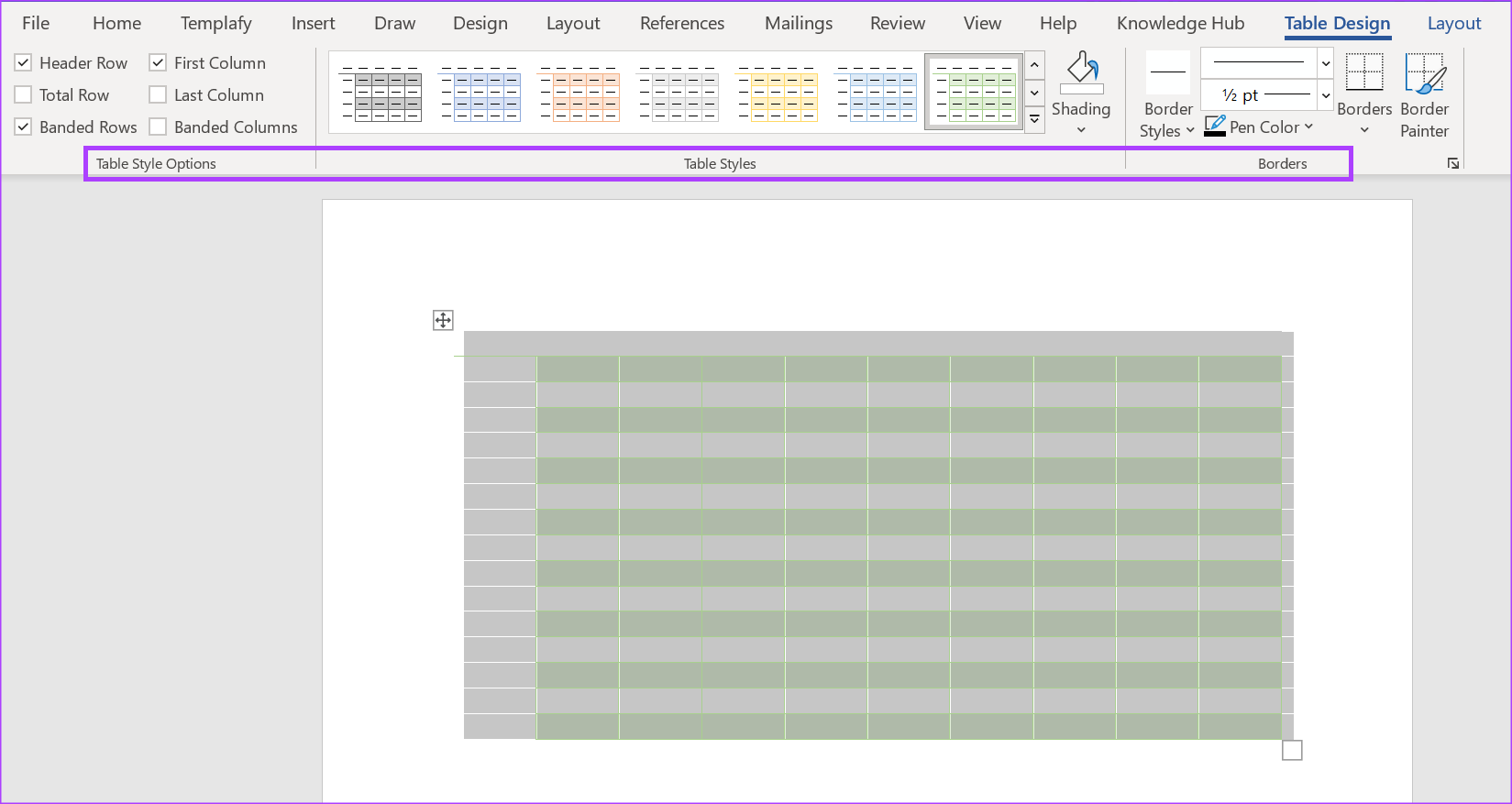Apply the blue banded table style thumbnail
Screen dimensions: 1512x804
[x=480, y=94]
